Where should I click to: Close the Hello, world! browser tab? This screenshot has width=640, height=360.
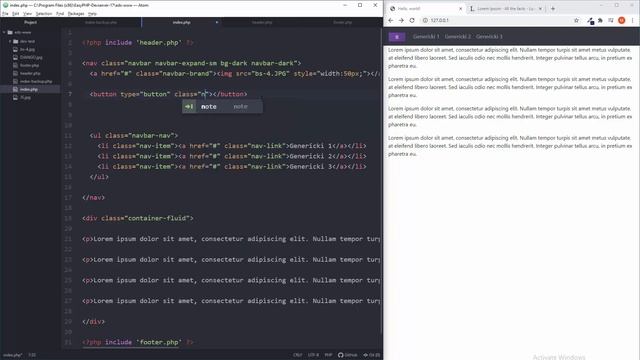[x=460, y=9]
